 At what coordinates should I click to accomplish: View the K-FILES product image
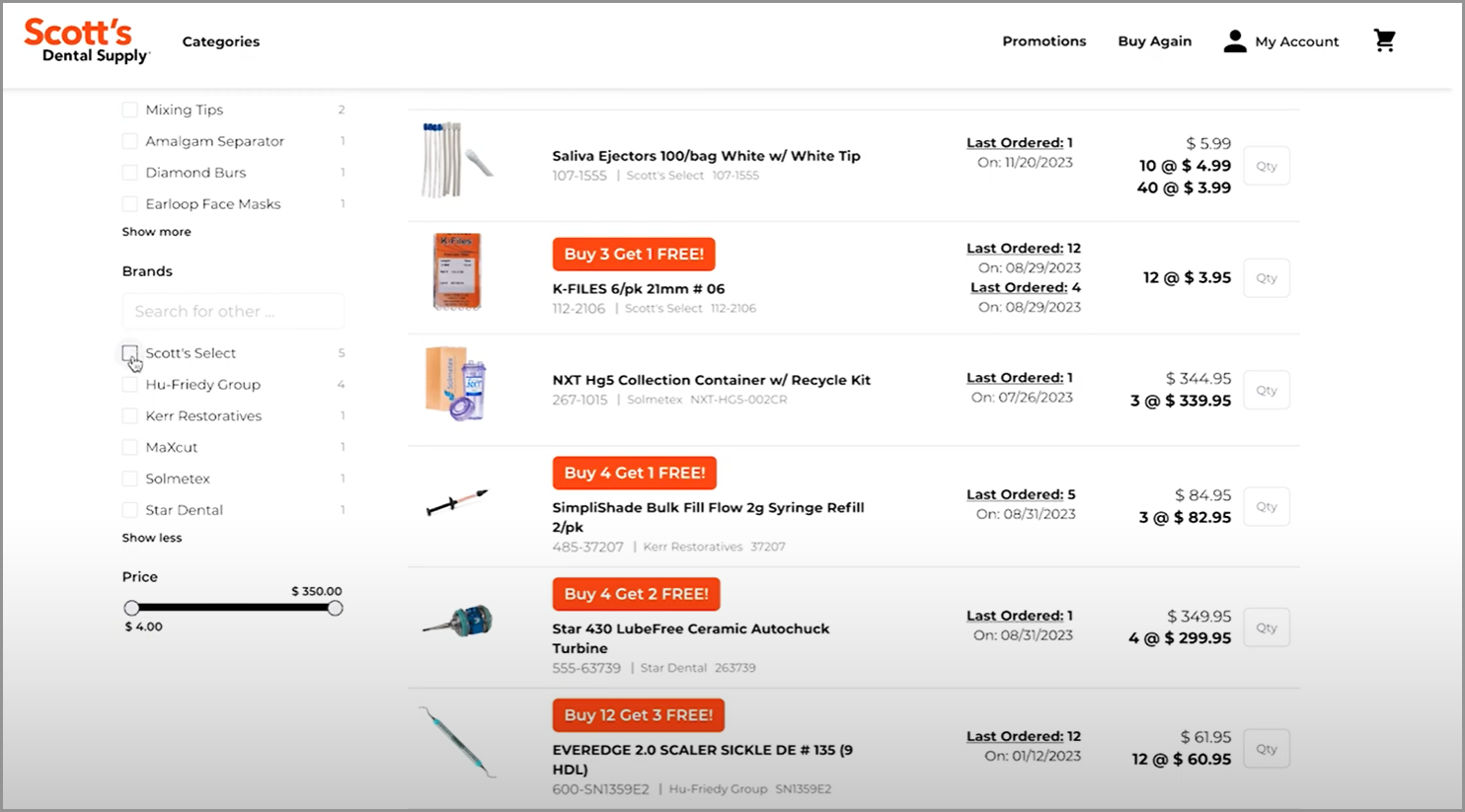(457, 272)
